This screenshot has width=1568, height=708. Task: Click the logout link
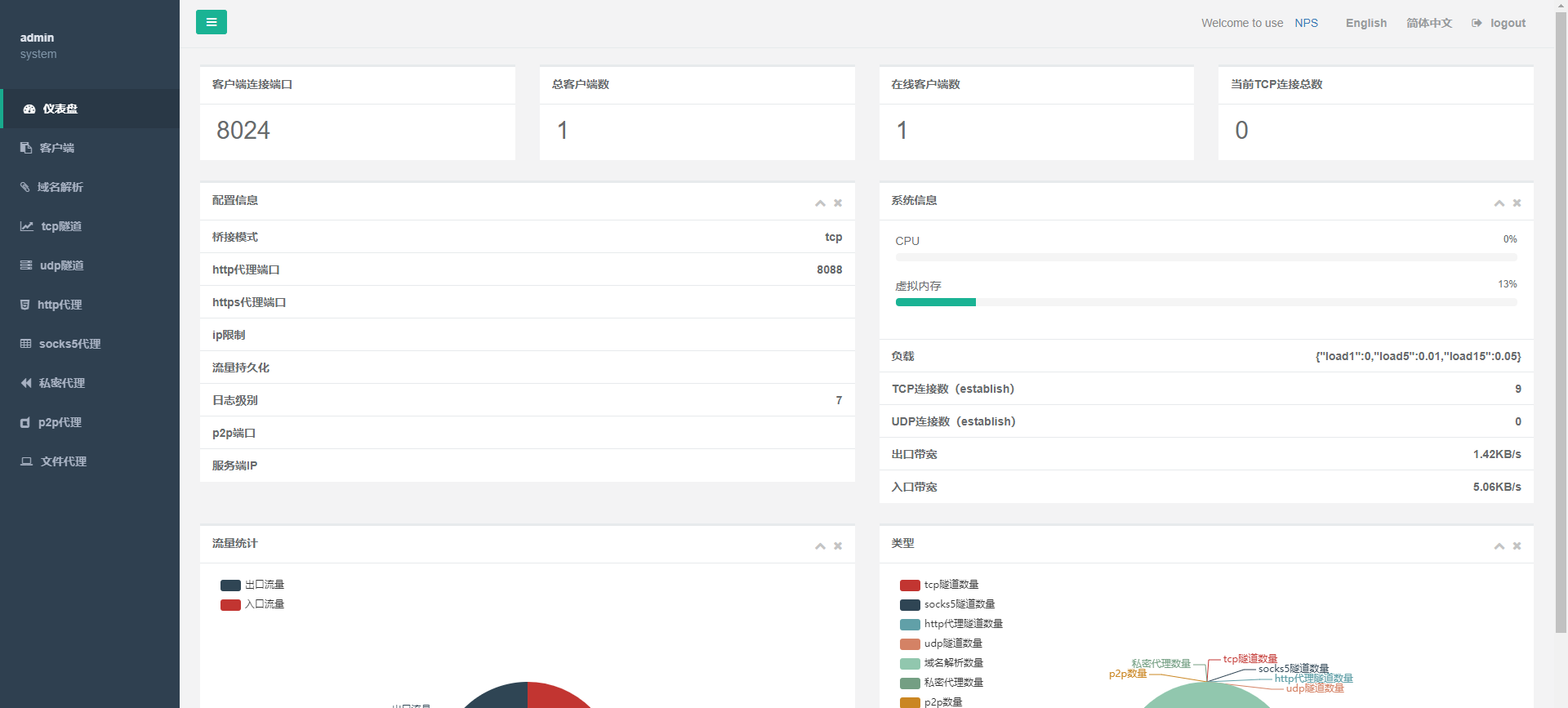pyautogui.click(x=1508, y=23)
